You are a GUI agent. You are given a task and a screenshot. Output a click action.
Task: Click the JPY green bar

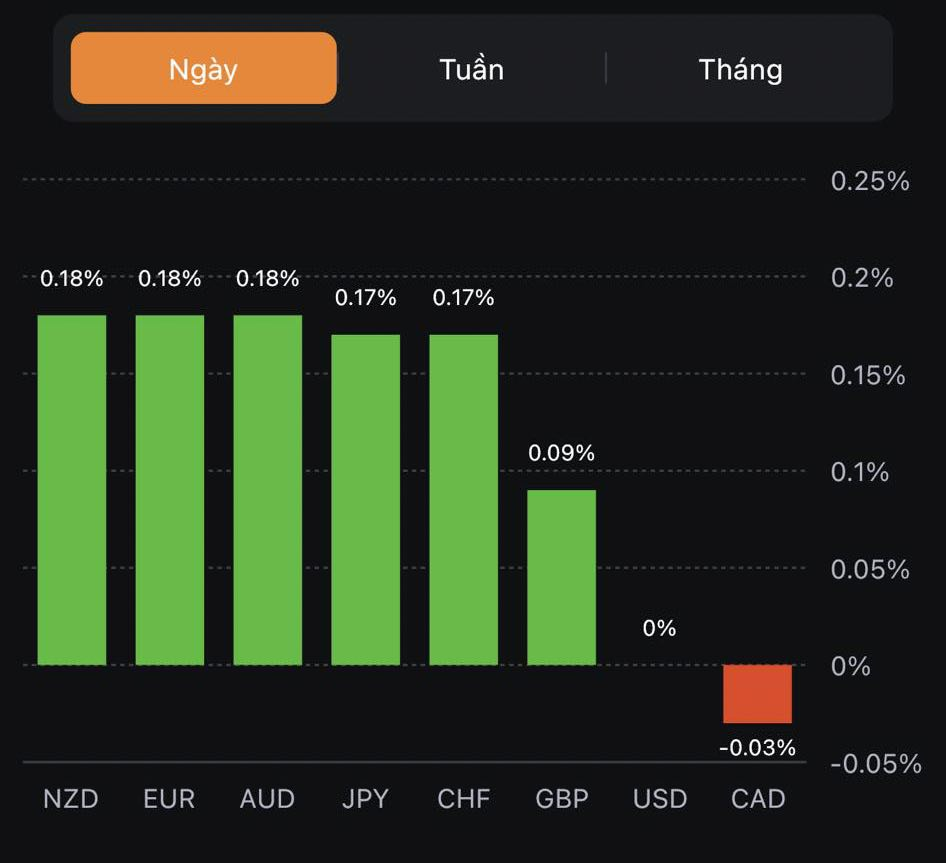[366, 500]
